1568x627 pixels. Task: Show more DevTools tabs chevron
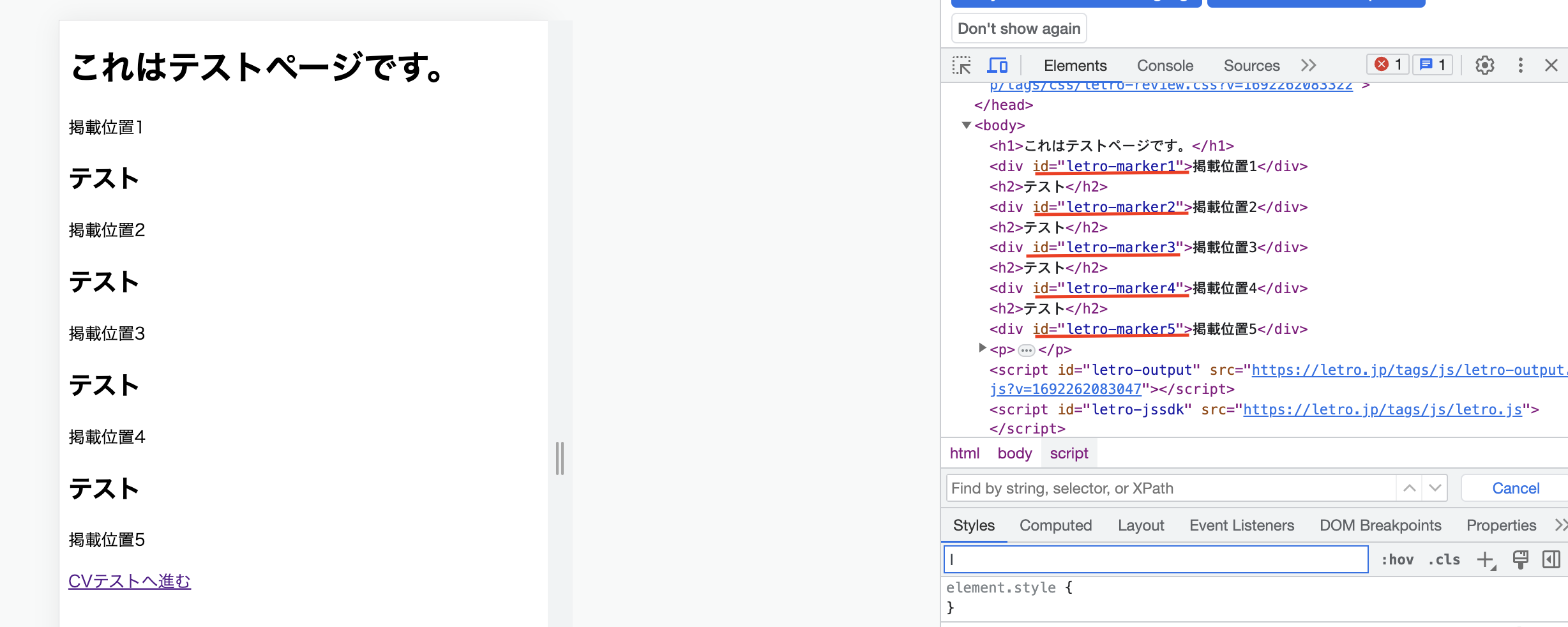(x=1309, y=65)
